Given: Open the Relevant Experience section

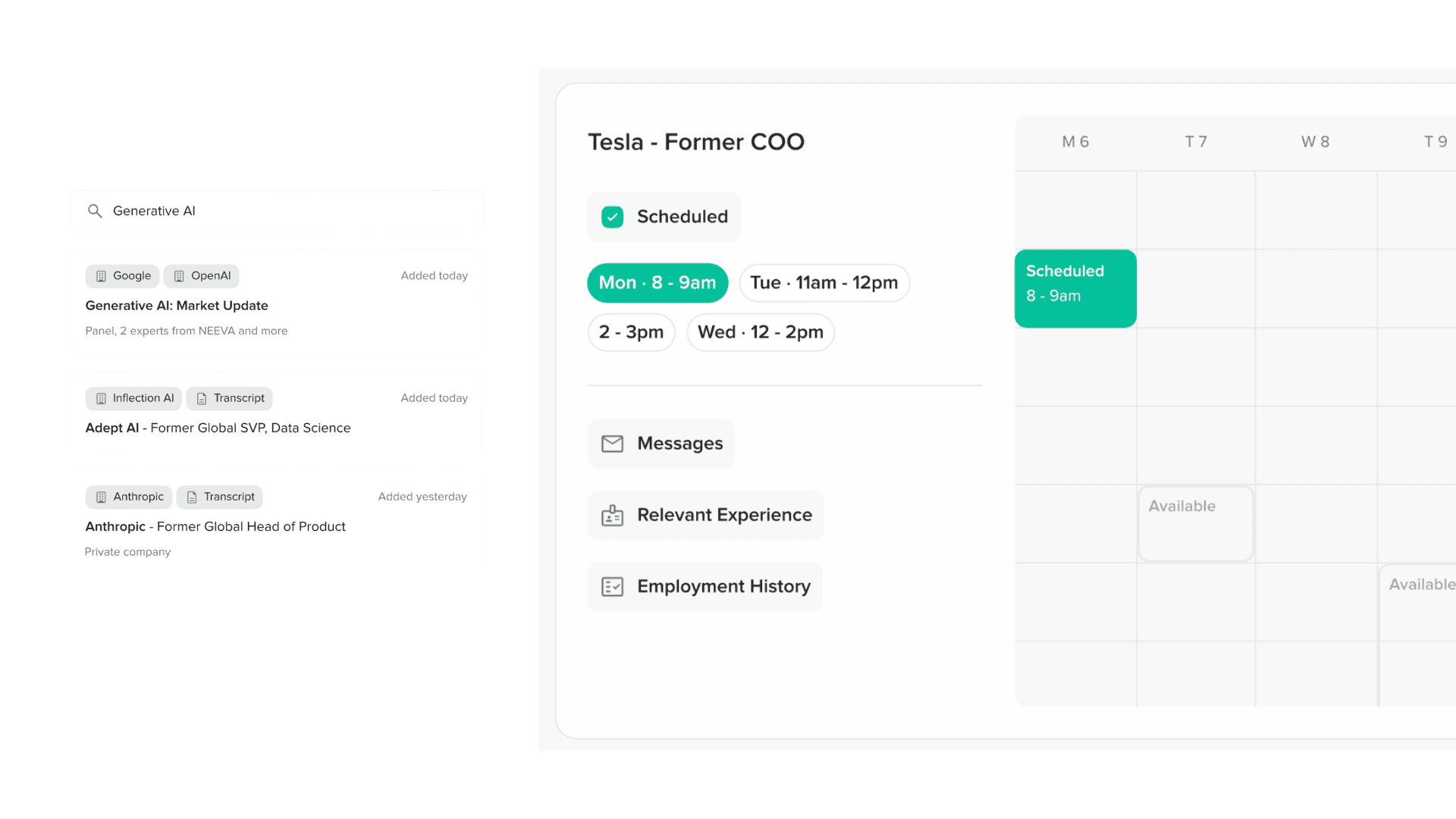Looking at the screenshot, I should point(705,515).
